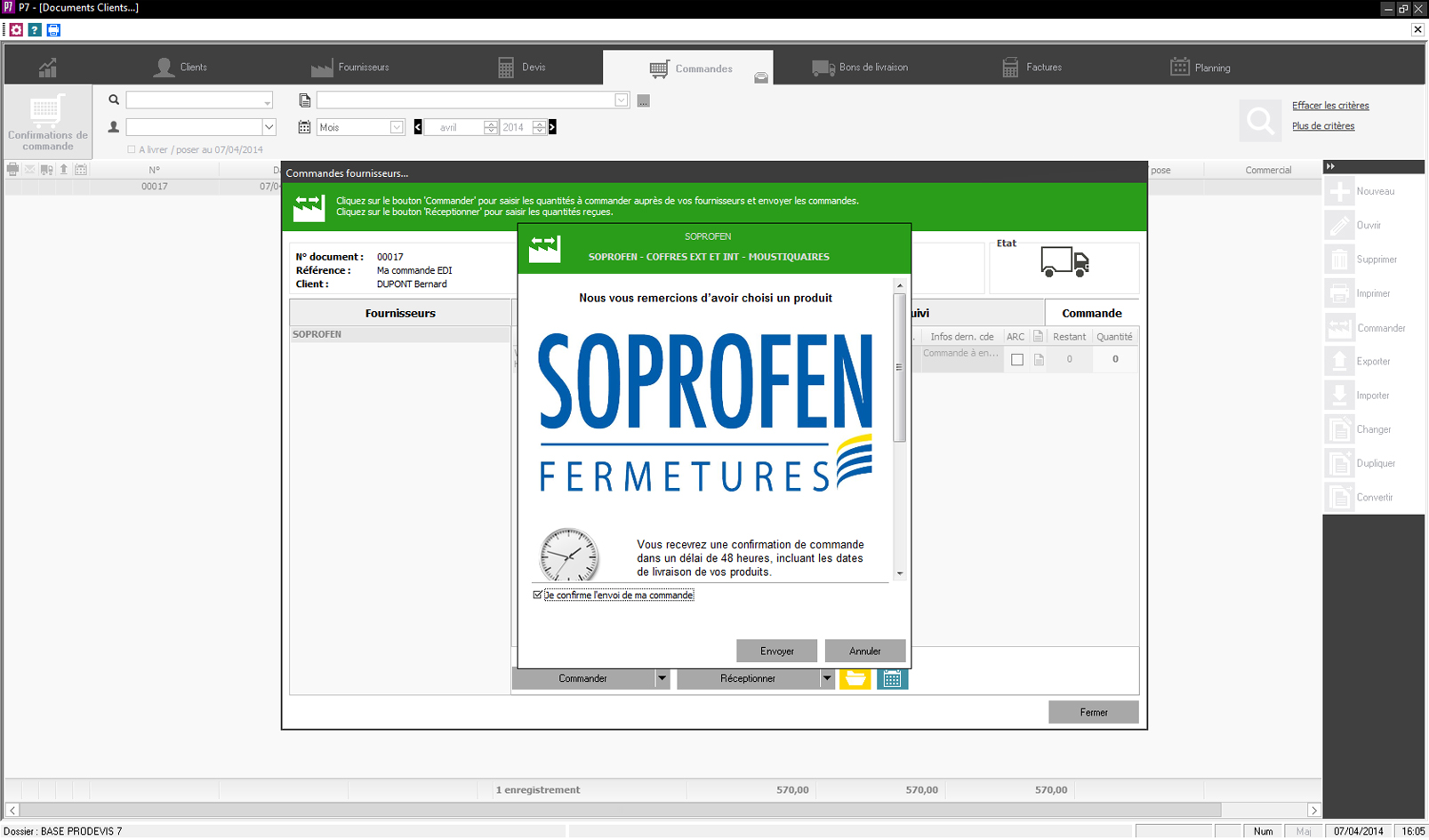Click the calendar icon beside Mois

point(304,127)
